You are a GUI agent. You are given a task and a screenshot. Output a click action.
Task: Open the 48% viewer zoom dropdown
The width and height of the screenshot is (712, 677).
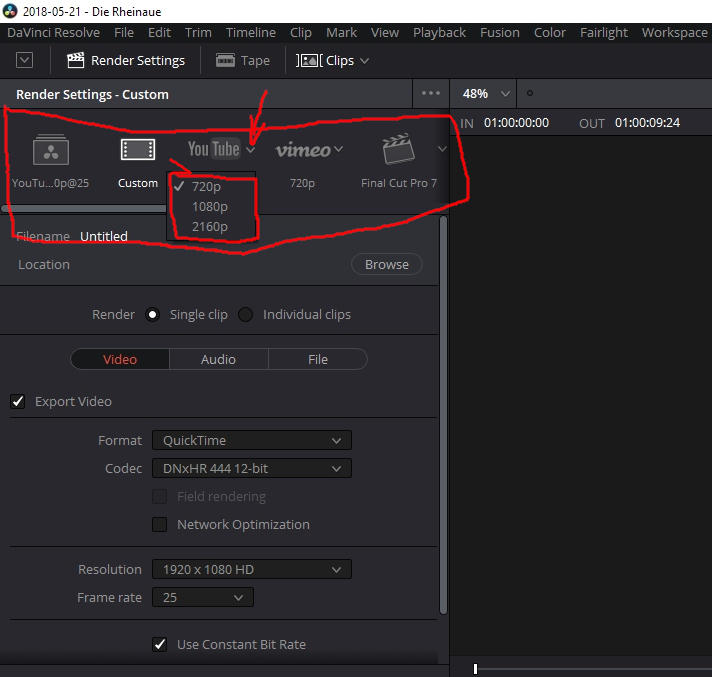pos(485,94)
